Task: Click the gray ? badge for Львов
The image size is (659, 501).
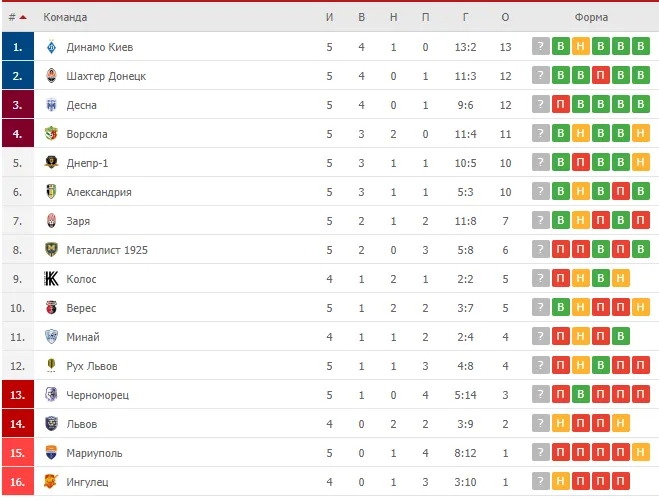Action: (540, 423)
